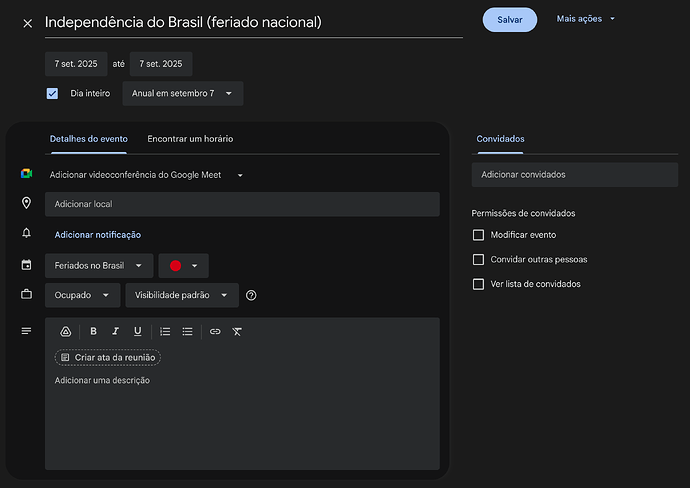
Task: Open the visibility help question mark icon
Action: click(x=251, y=295)
